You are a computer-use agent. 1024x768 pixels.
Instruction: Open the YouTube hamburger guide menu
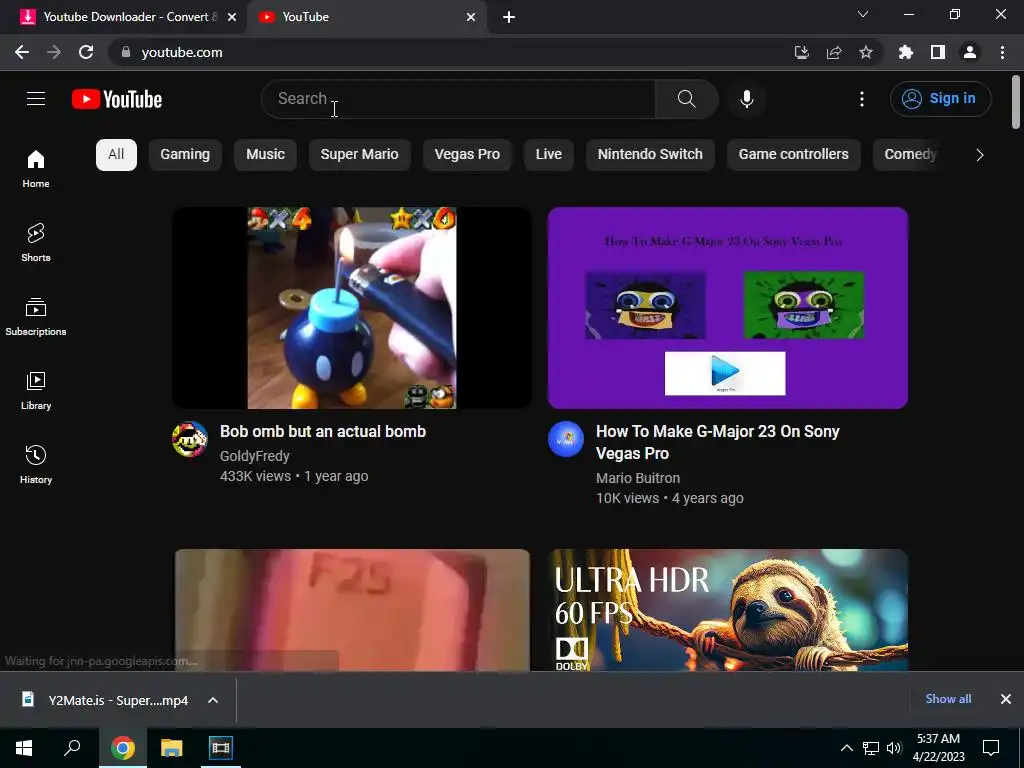click(36, 99)
